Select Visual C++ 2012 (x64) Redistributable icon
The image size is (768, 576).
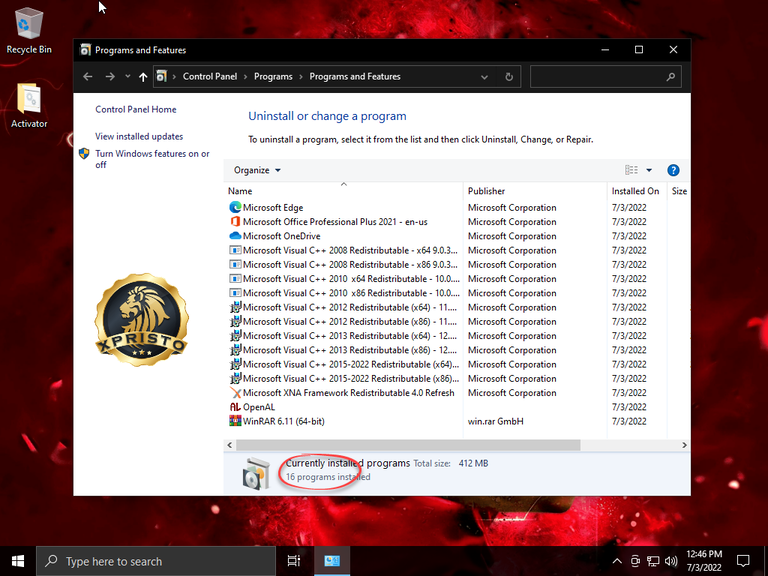pos(235,307)
